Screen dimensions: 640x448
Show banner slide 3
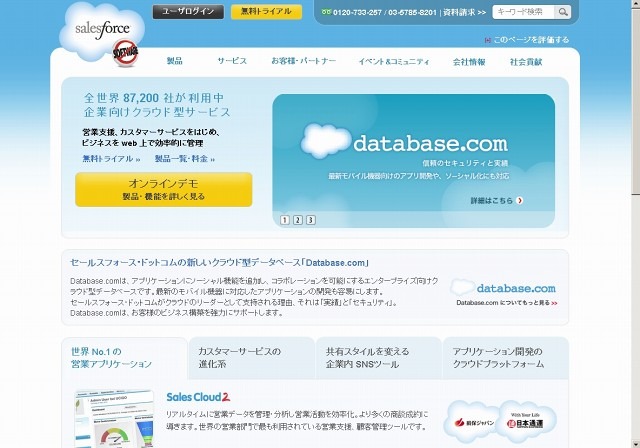click(x=311, y=220)
